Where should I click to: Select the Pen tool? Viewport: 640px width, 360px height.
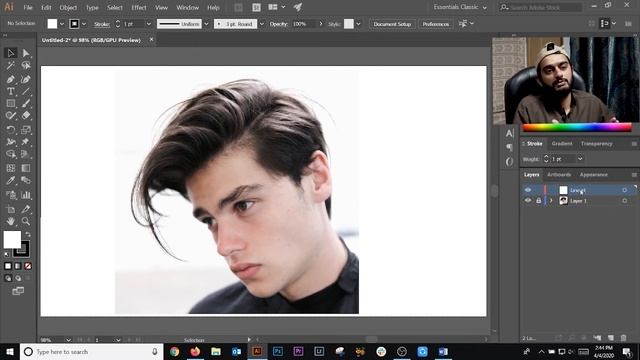coord(11,79)
